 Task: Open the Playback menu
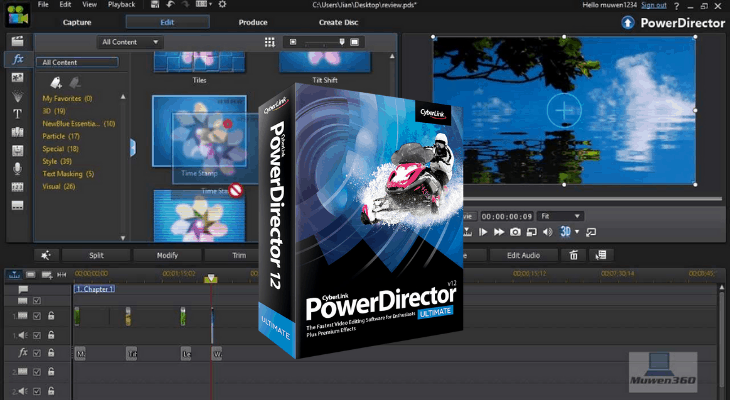[x=121, y=5]
